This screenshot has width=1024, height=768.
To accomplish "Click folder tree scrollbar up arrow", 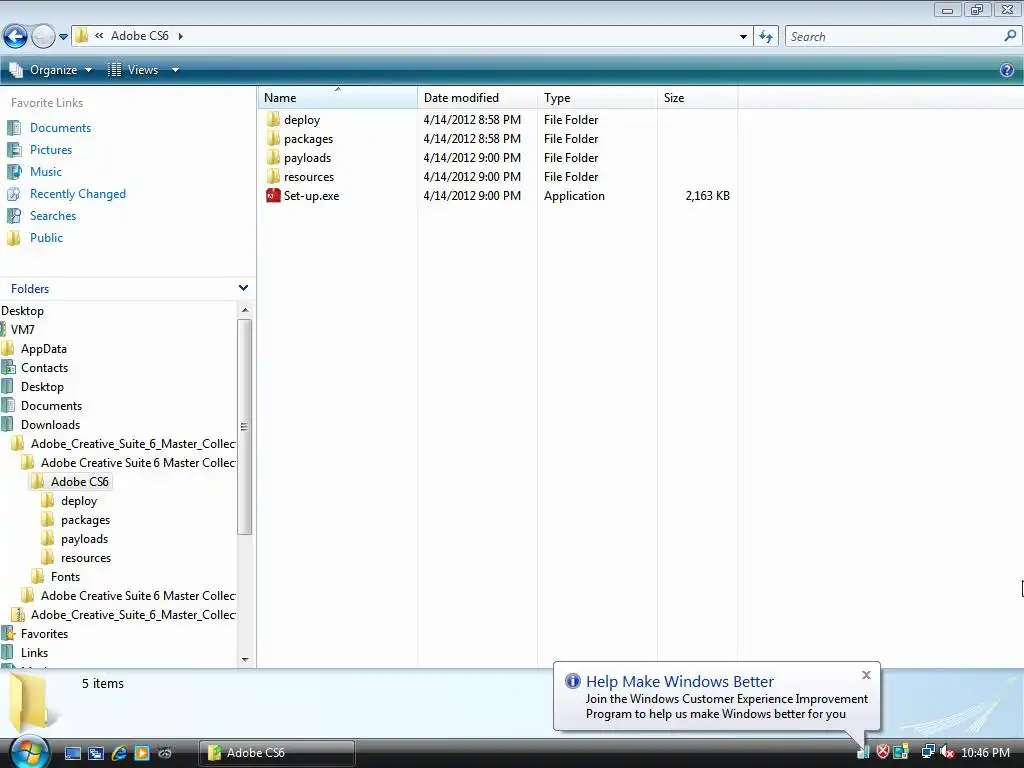I will [245, 310].
